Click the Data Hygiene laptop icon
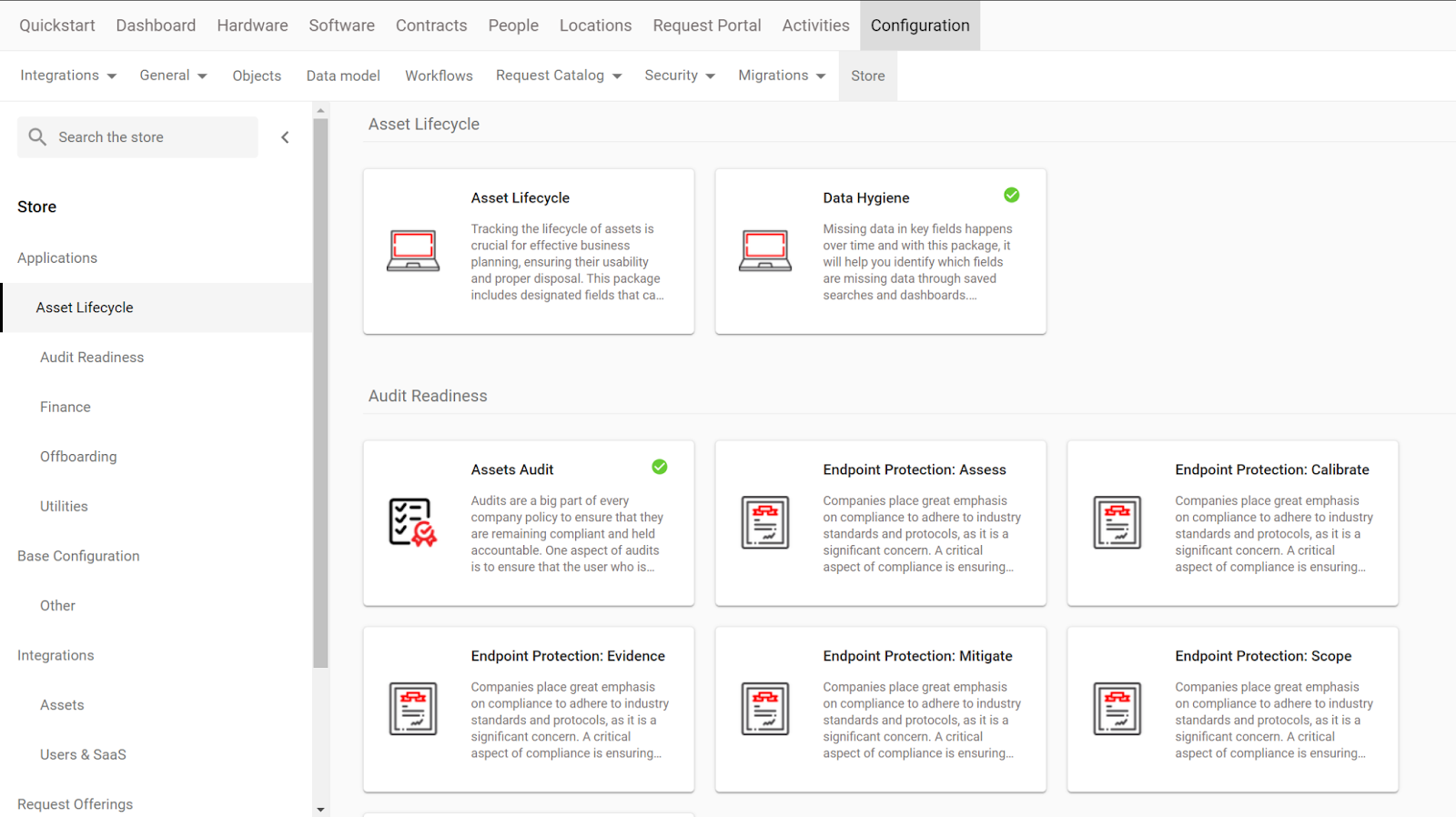 764,251
